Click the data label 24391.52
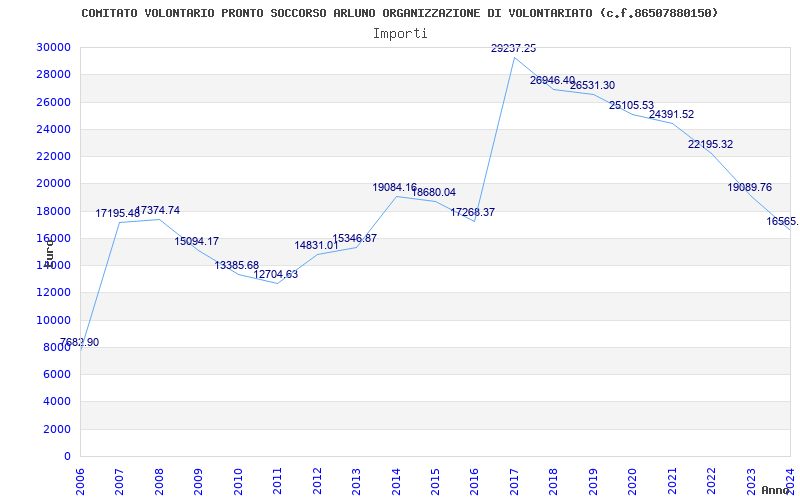This screenshot has width=800, height=500. point(671,114)
